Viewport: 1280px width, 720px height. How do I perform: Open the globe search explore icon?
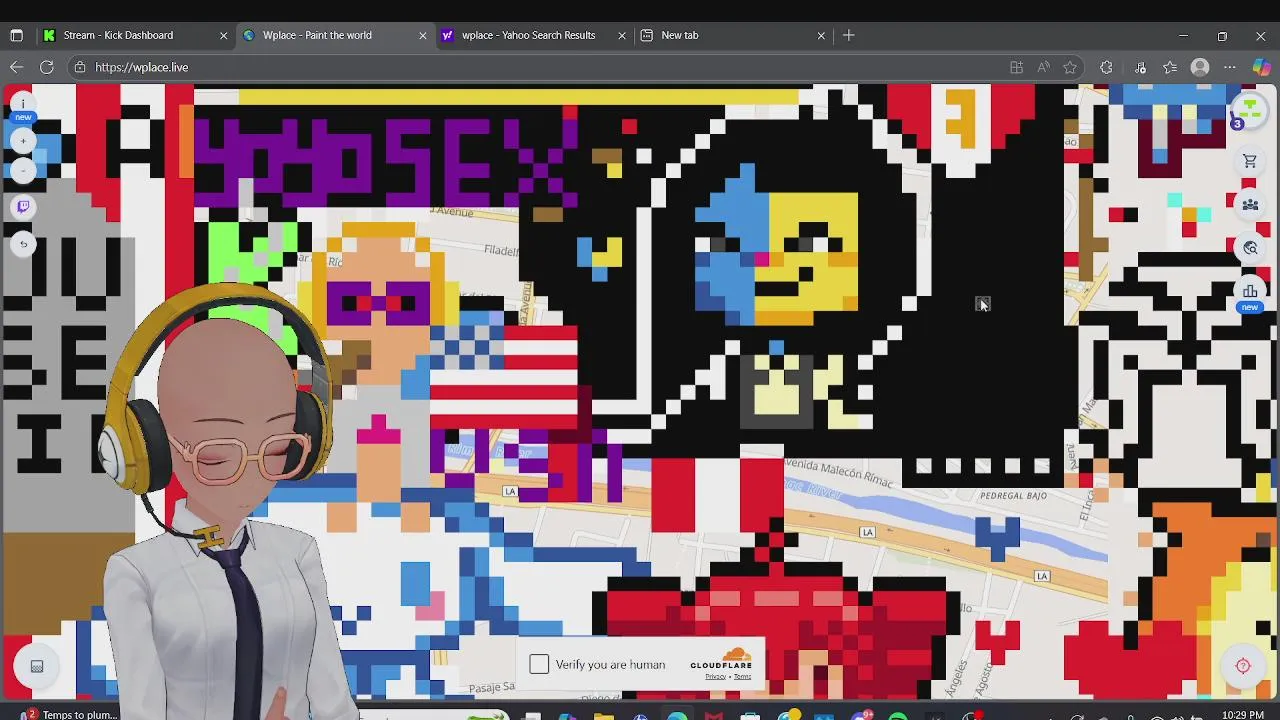(x=1250, y=248)
